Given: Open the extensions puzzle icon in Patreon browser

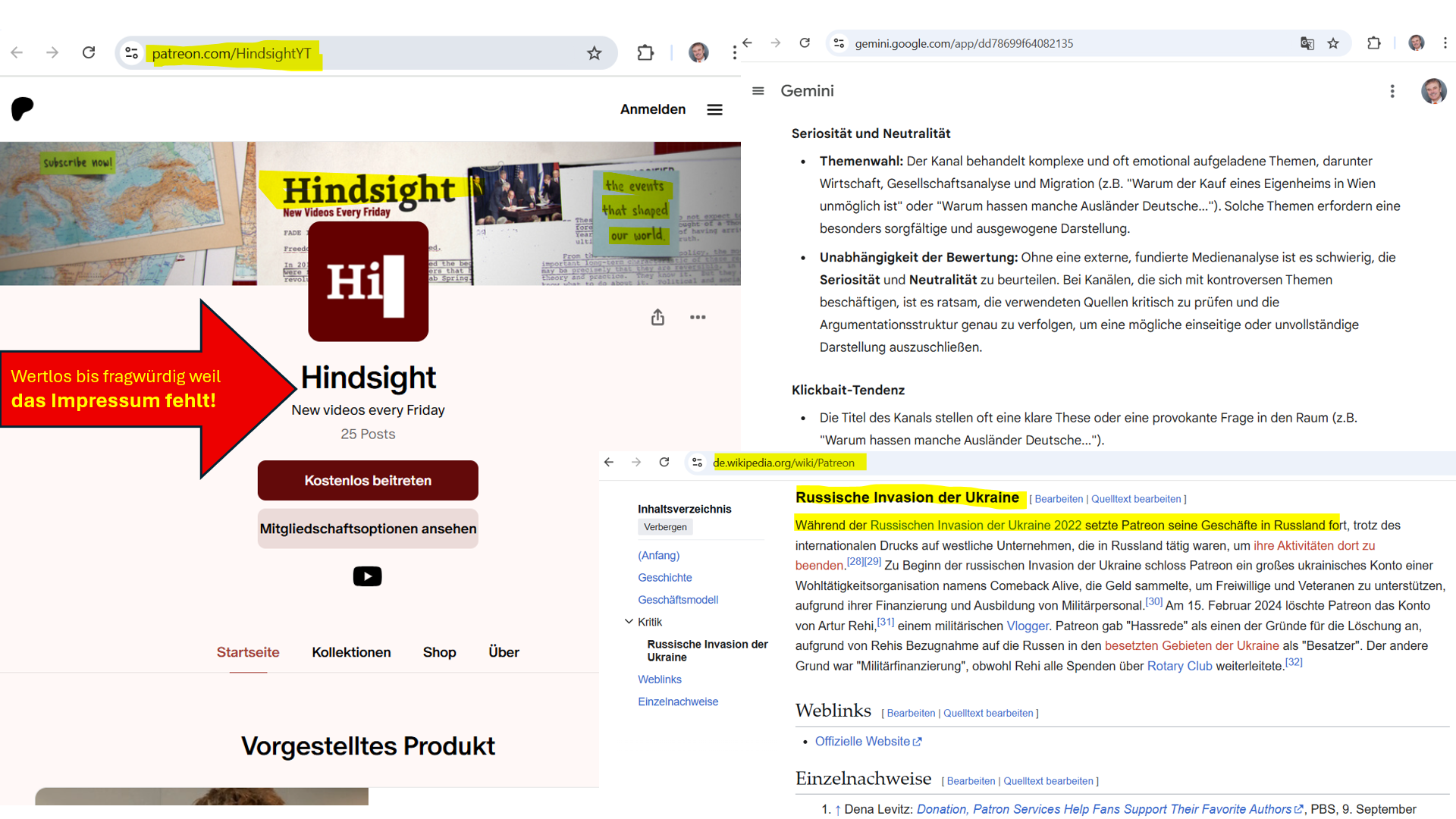Looking at the screenshot, I should pyautogui.click(x=645, y=53).
